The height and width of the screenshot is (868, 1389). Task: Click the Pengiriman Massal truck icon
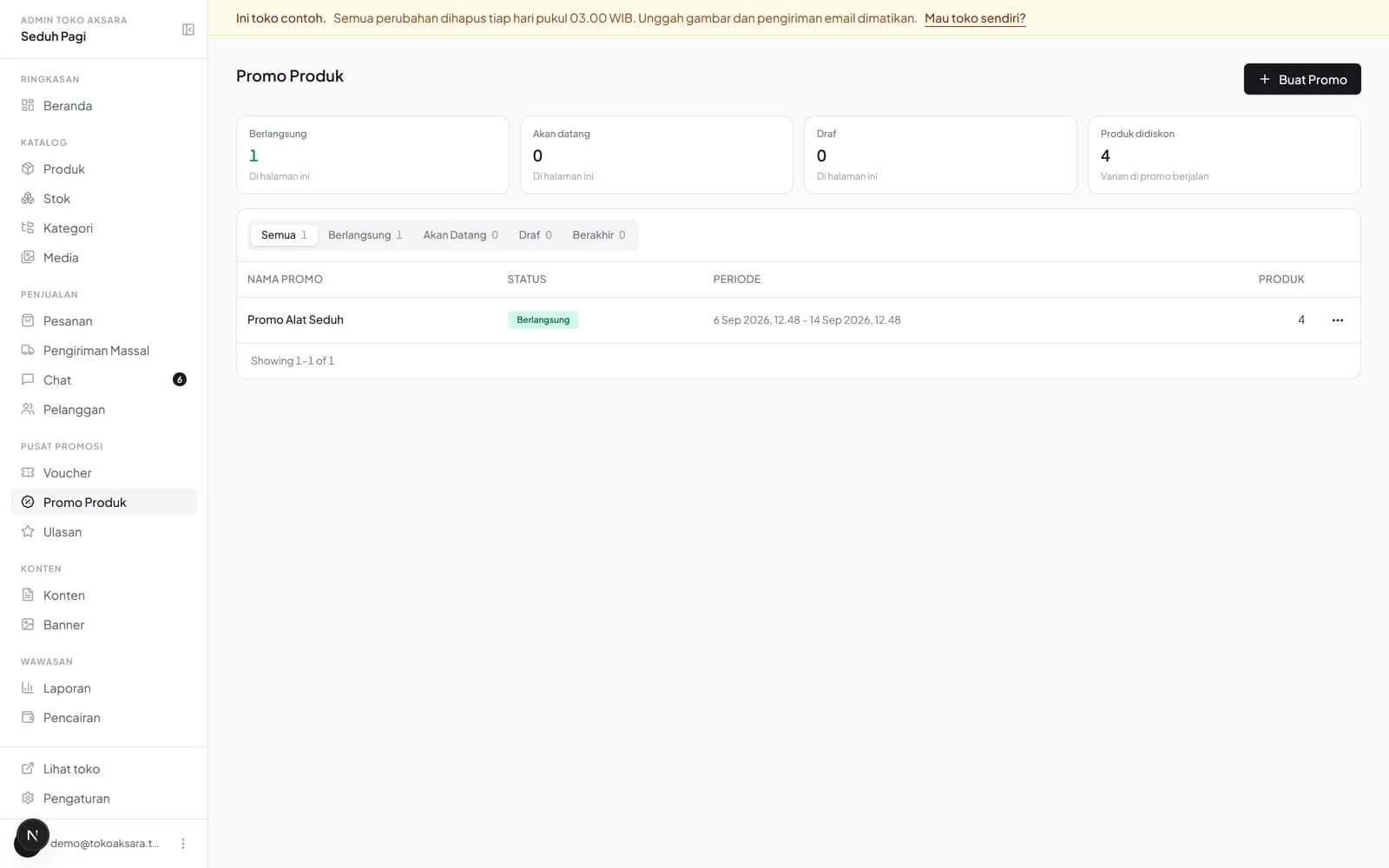[x=28, y=350]
